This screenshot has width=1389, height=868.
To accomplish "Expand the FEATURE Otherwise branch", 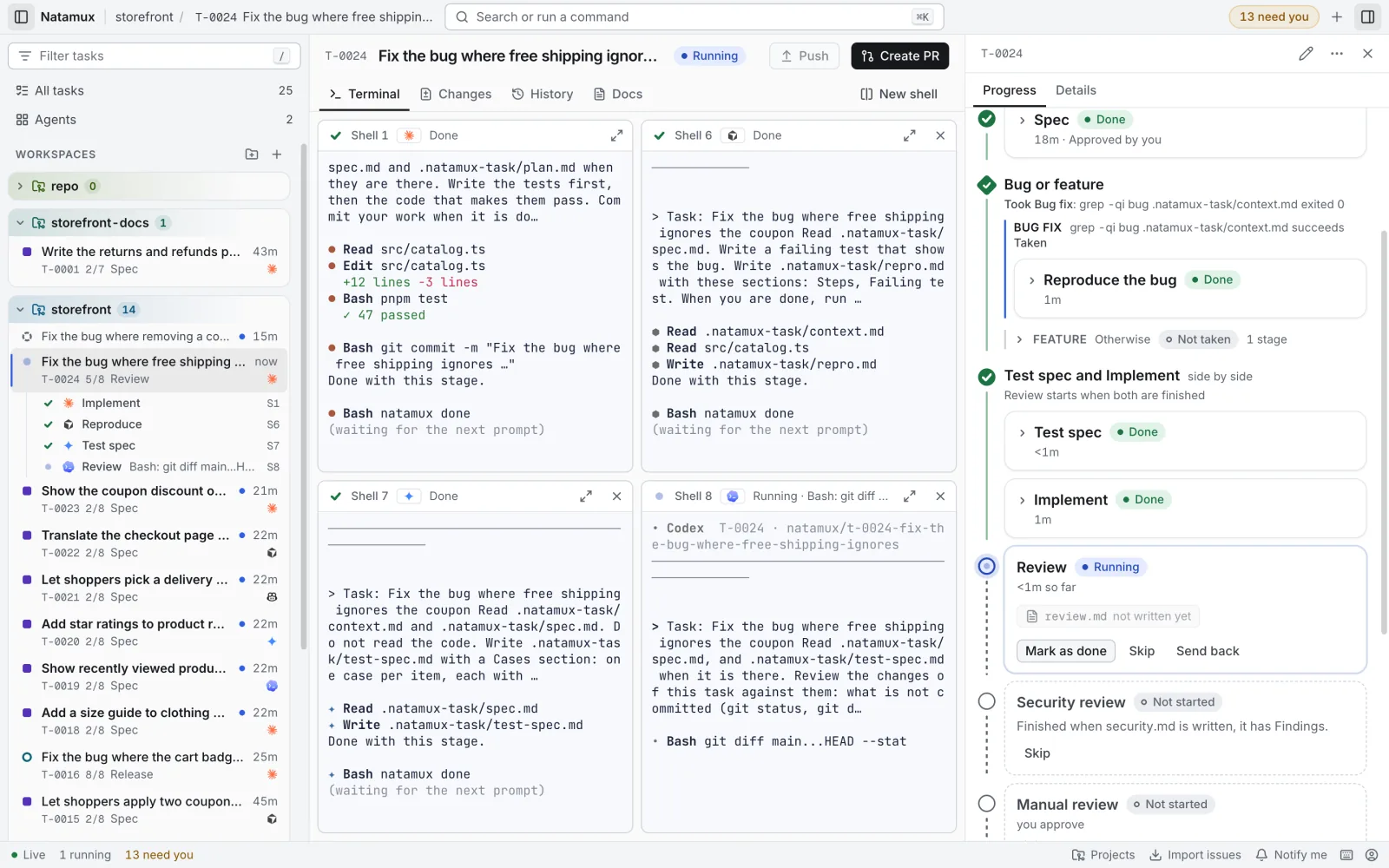I will (1019, 339).
